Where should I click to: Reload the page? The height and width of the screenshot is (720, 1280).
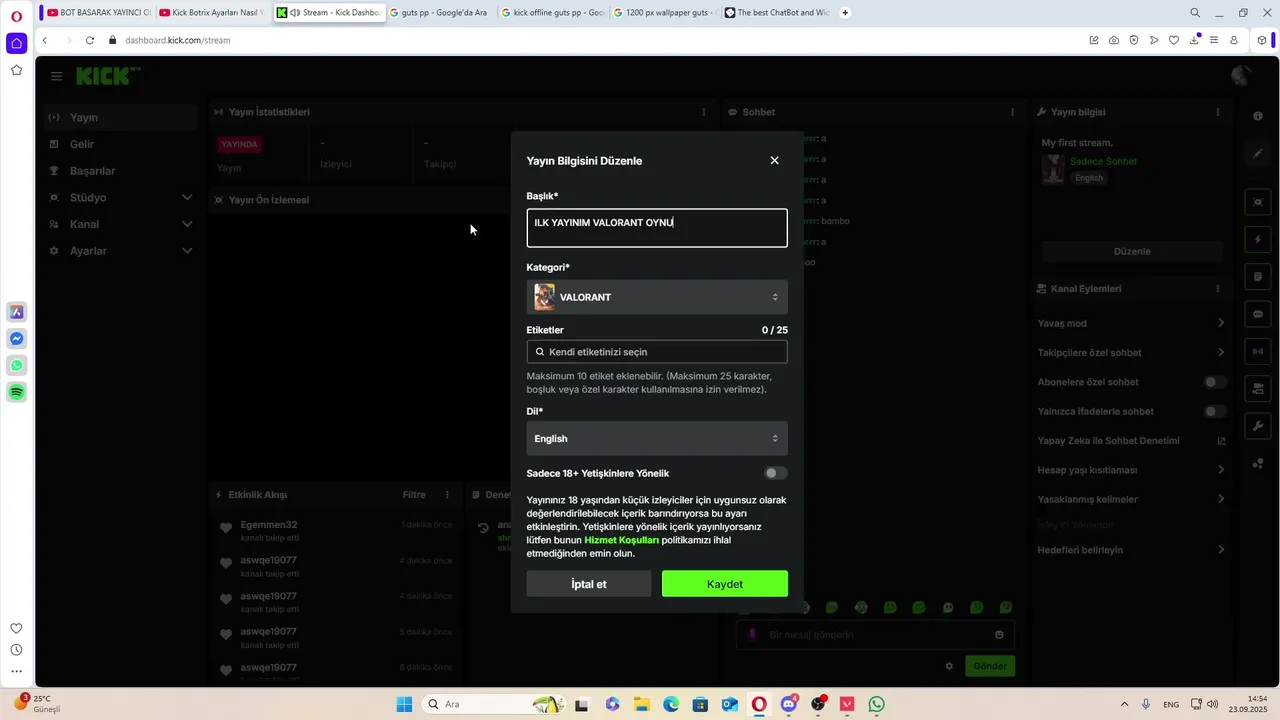90,40
